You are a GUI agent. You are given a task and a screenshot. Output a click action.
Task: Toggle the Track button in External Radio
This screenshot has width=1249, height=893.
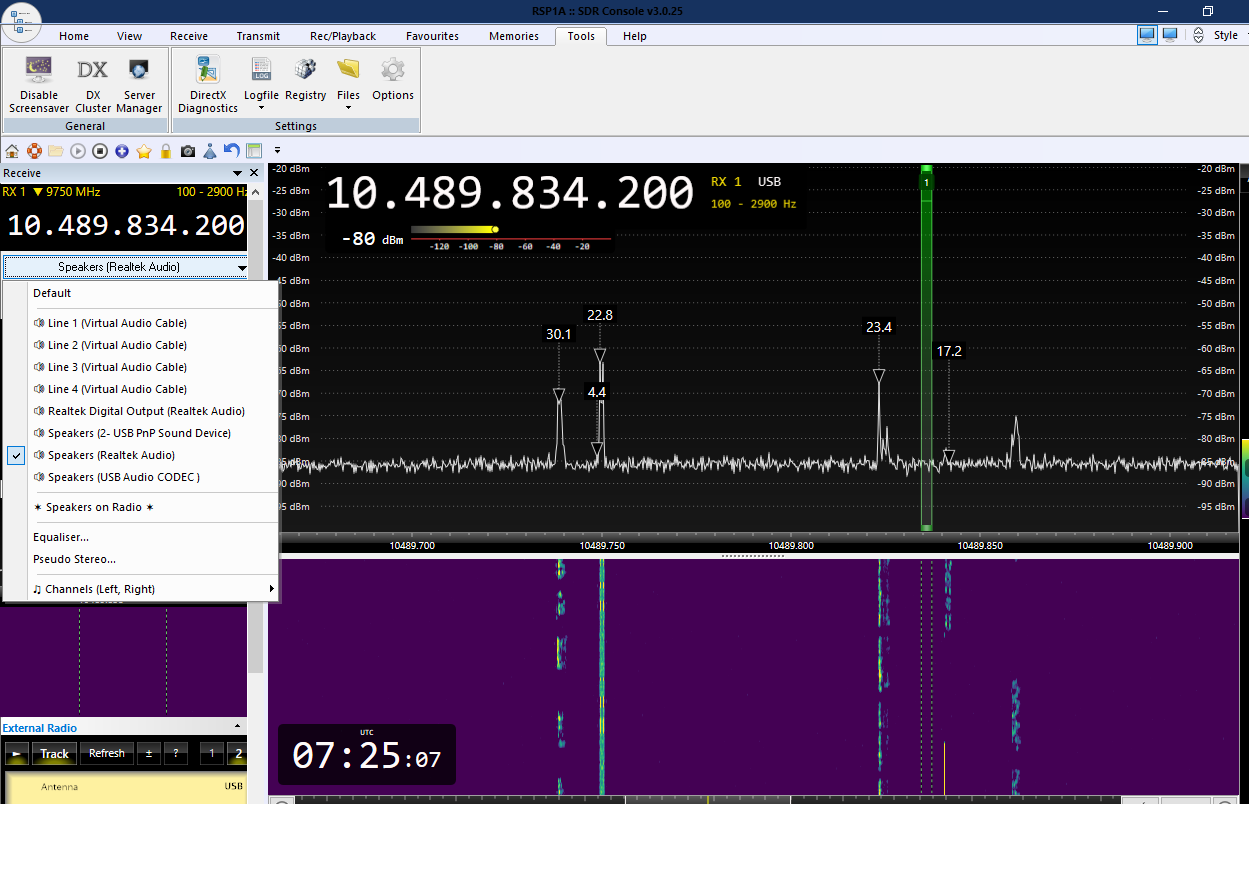pos(54,754)
